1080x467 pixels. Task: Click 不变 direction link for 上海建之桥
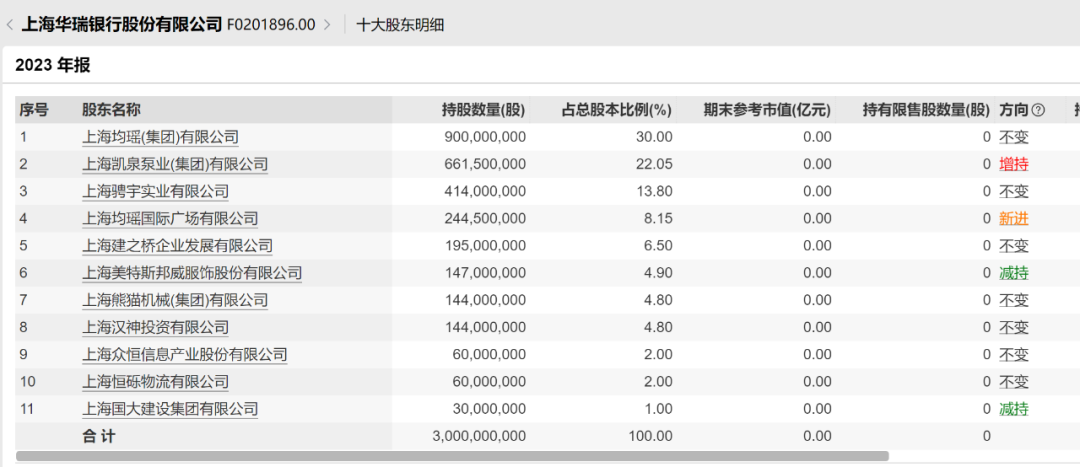point(1014,246)
